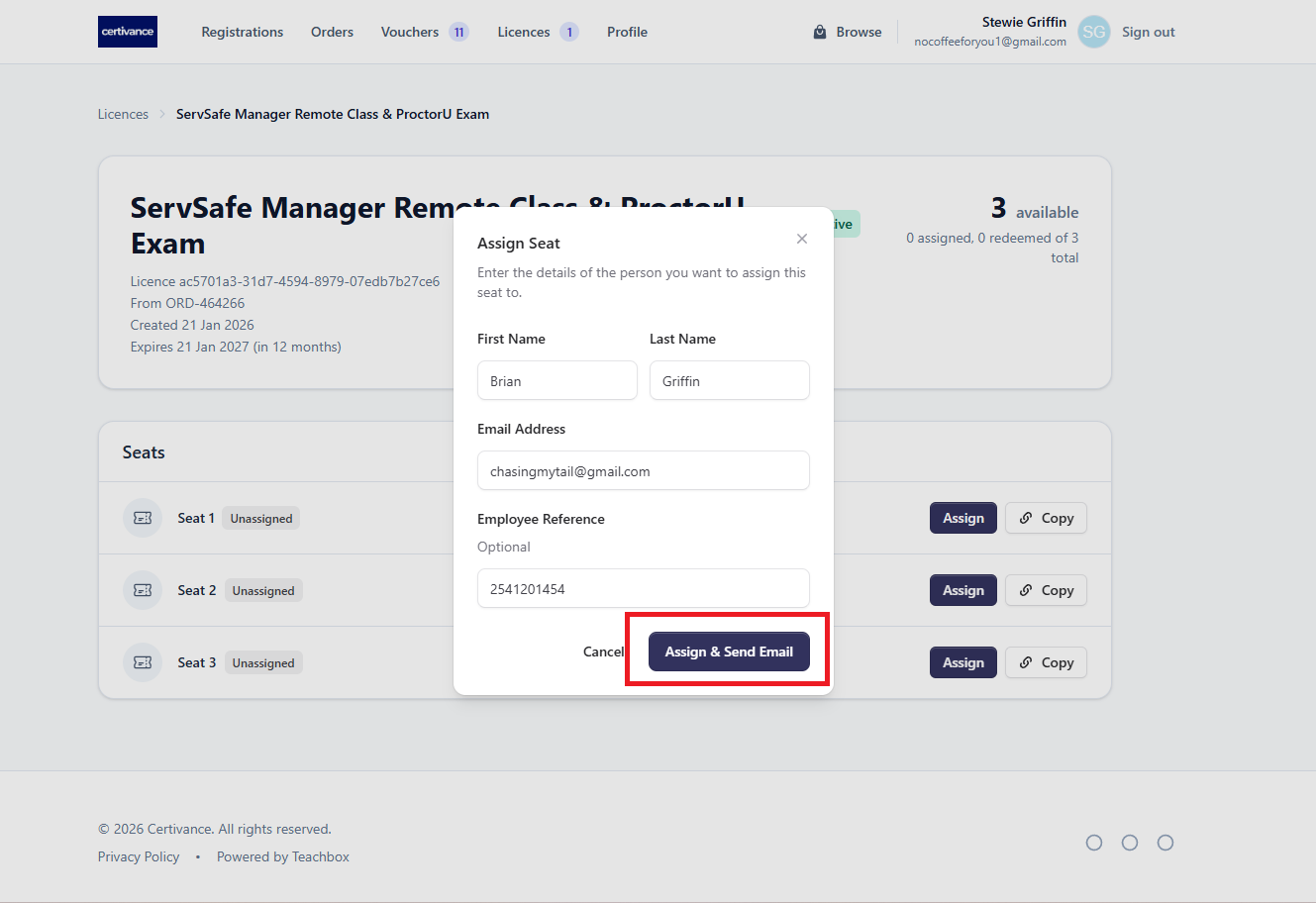Click the 3 available count
The image size is (1316, 903).
coord(1035,209)
